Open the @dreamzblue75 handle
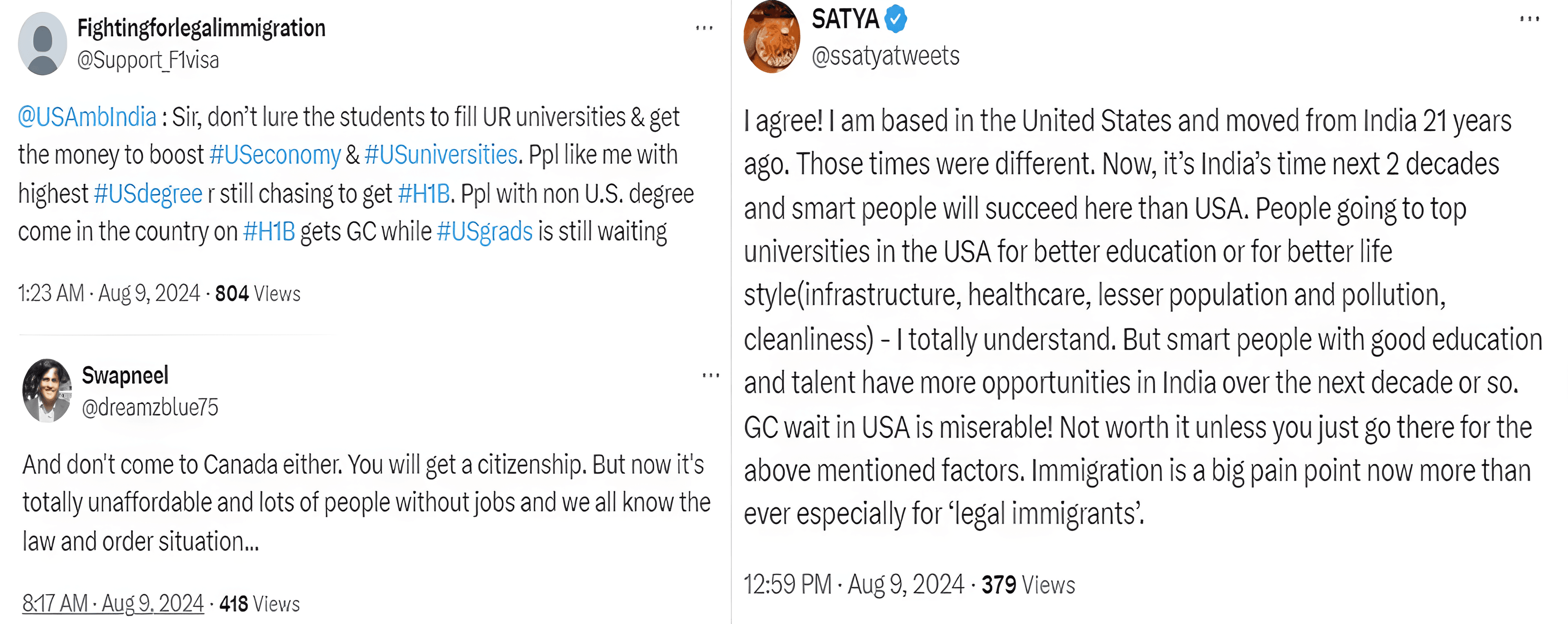The image size is (1568, 624). click(150, 407)
